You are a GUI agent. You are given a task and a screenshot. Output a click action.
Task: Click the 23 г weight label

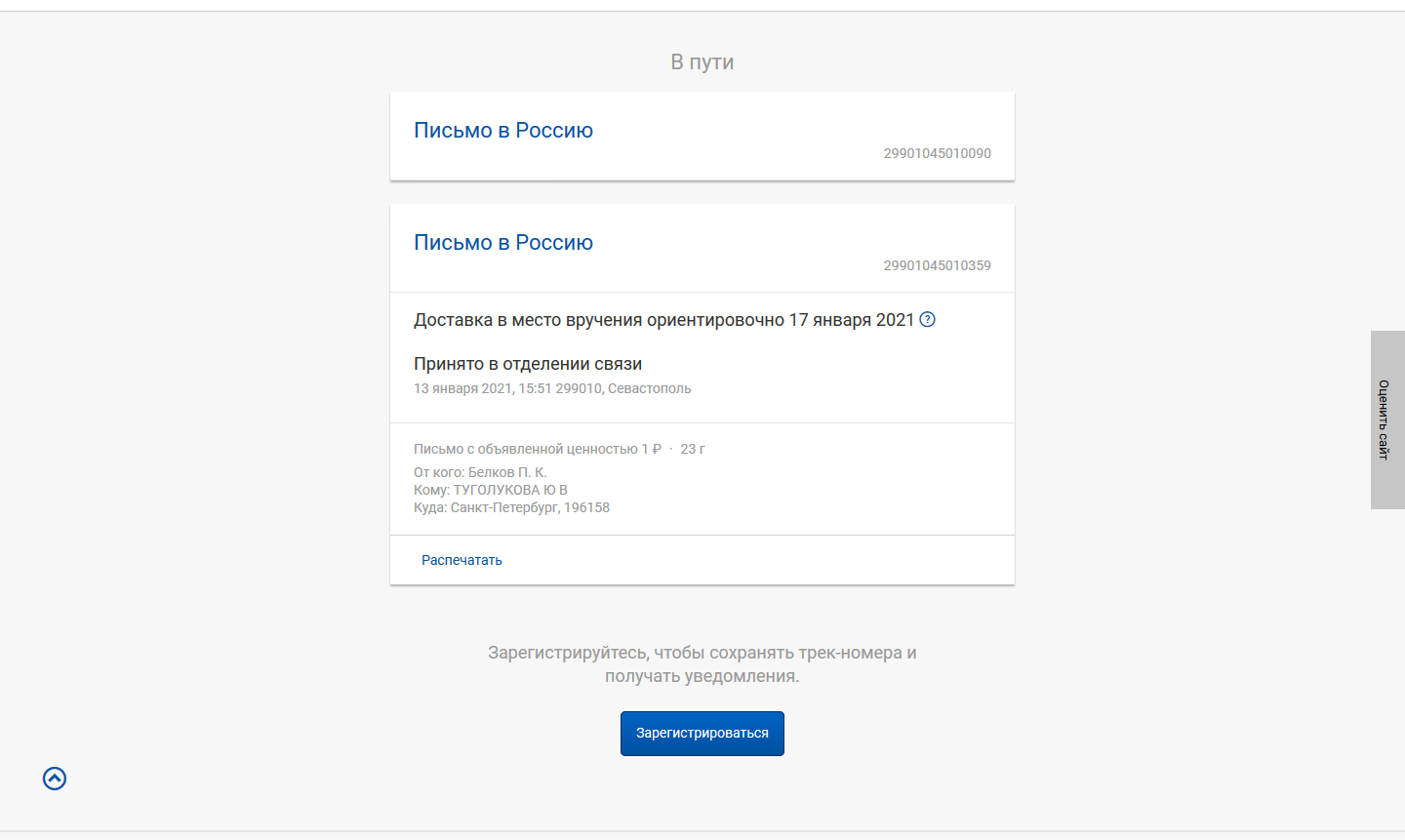pos(693,449)
